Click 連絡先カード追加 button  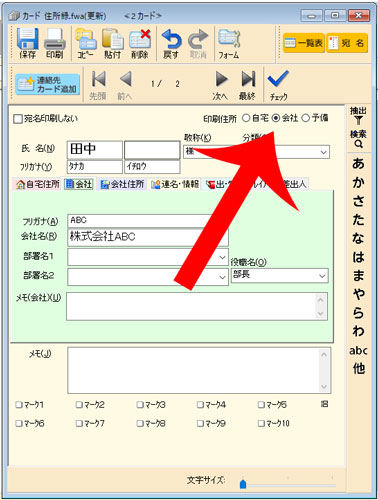[48, 84]
